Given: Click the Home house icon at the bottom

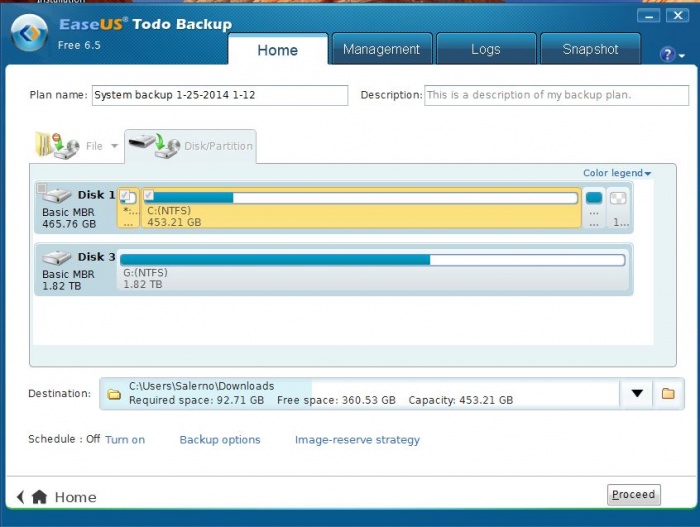Looking at the screenshot, I should (39, 497).
